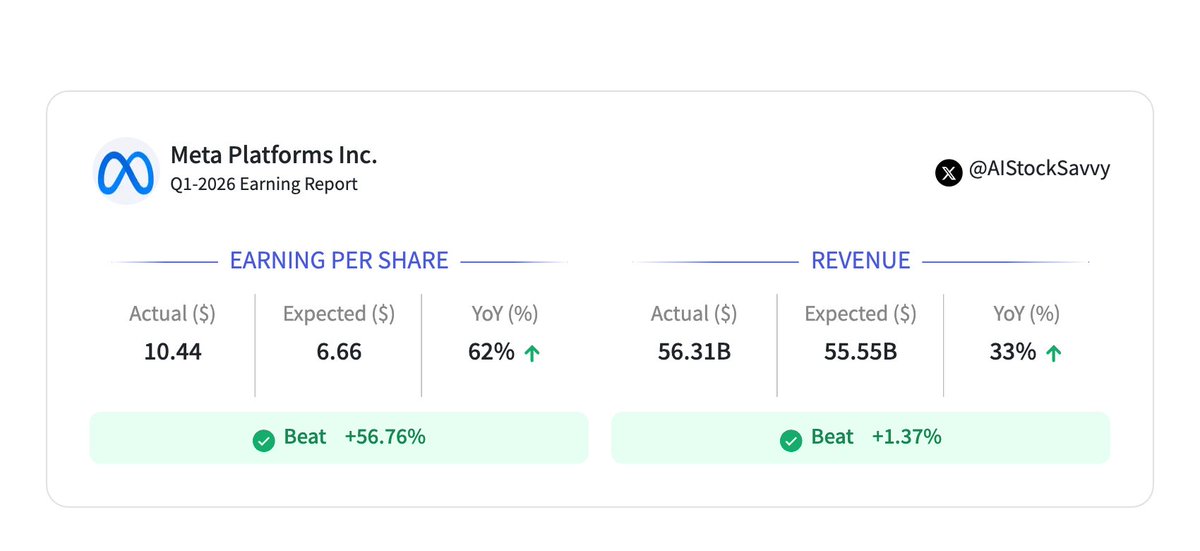Image resolution: width=1200 pixels, height=551 pixels.
Task: Select the Meta Platforms Inc. title
Action: pos(274,155)
